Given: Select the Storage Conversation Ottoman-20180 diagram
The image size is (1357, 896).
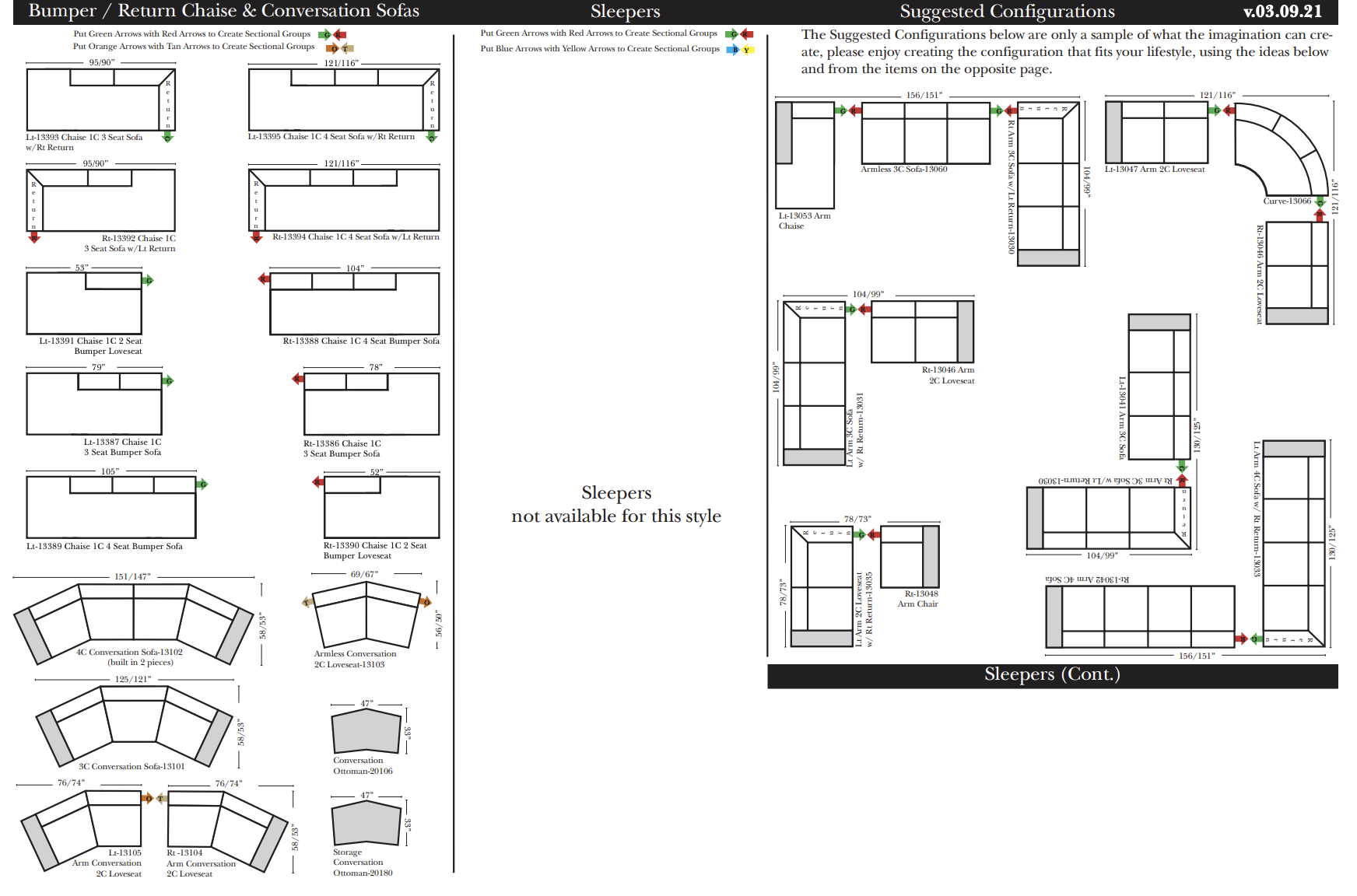Looking at the screenshot, I should click(366, 823).
